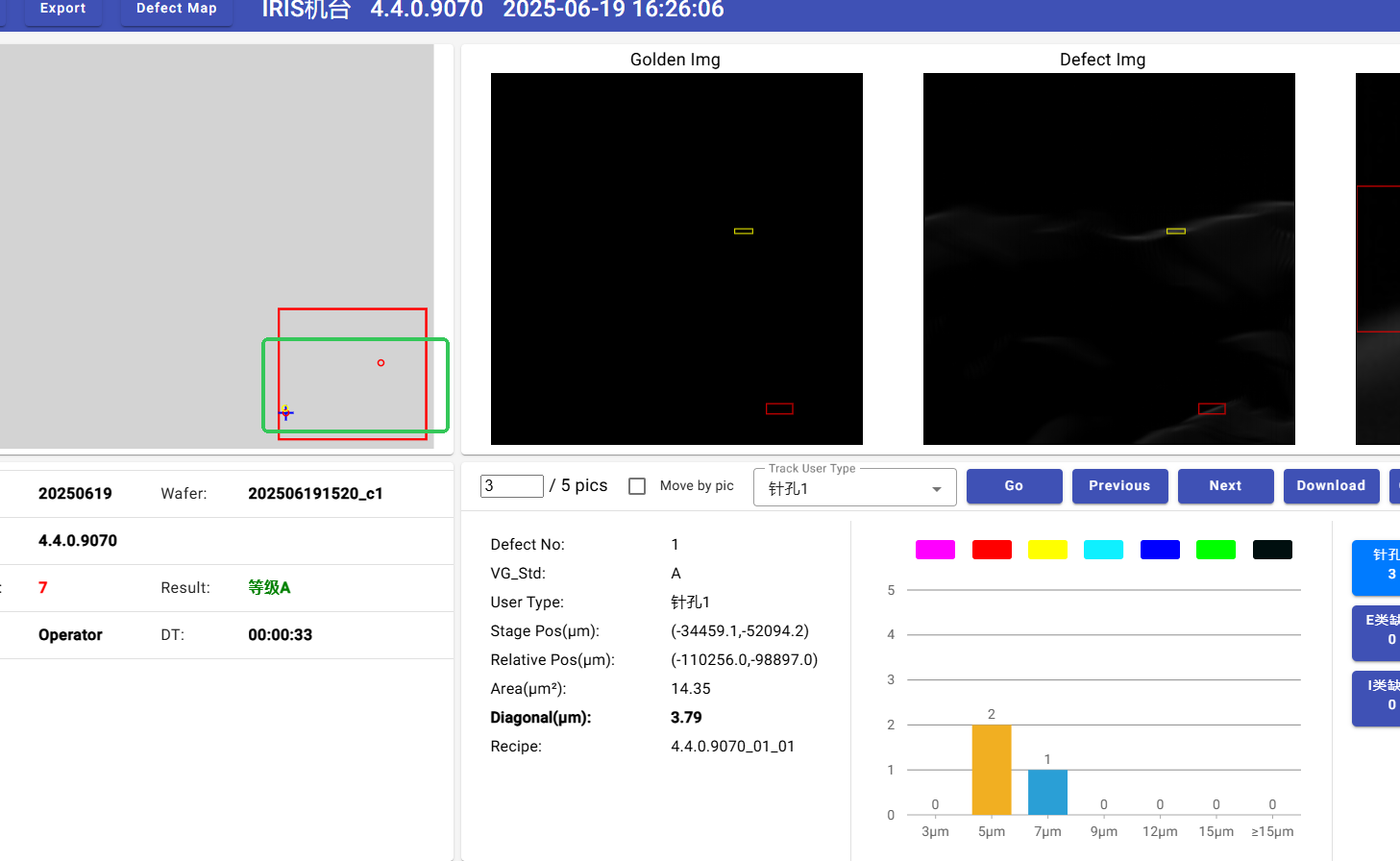Select the green legend swatch
This screenshot has width=1400, height=861.
click(1216, 550)
